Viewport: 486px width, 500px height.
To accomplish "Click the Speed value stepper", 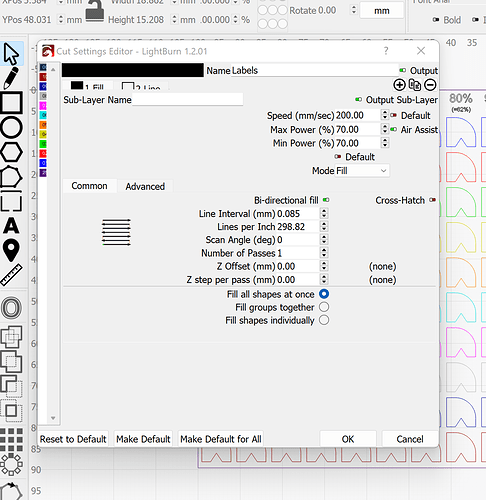I will (385, 115).
